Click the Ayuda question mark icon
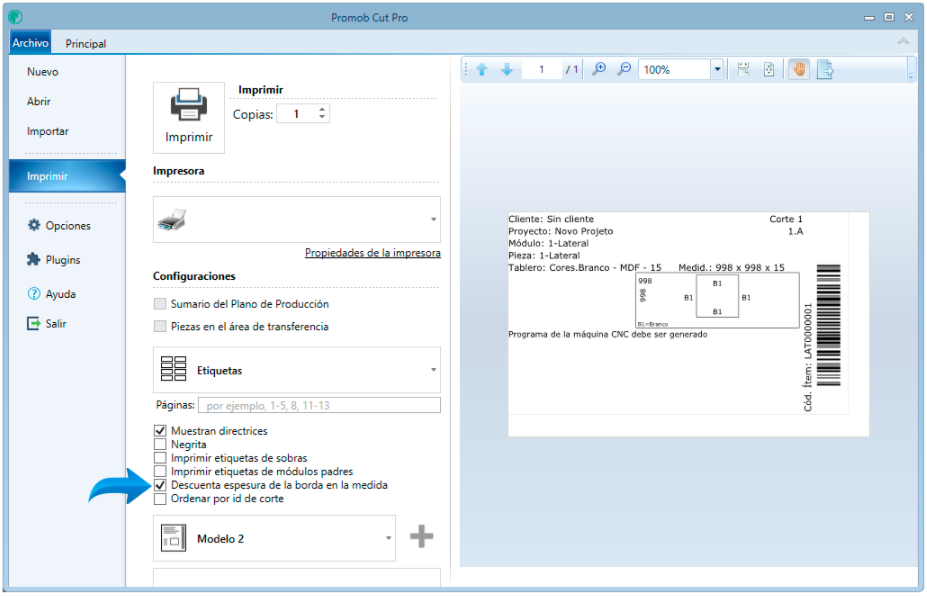 [x=34, y=293]
